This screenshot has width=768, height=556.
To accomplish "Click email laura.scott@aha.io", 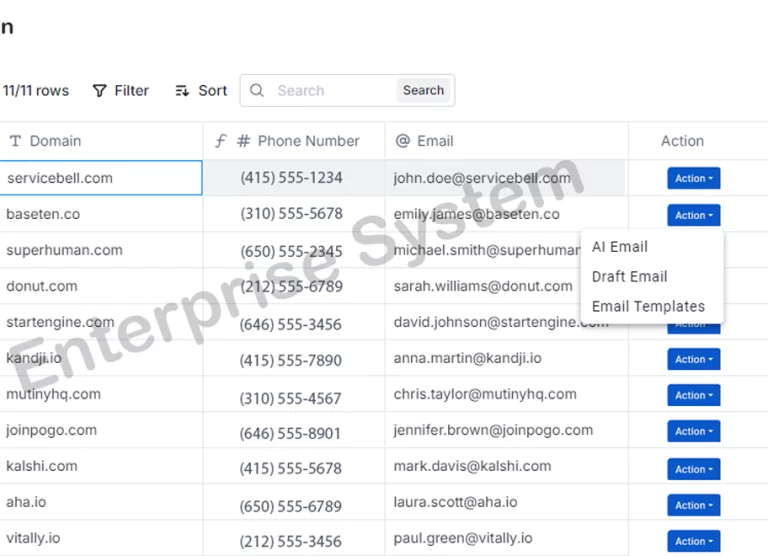I will (455, 502).
